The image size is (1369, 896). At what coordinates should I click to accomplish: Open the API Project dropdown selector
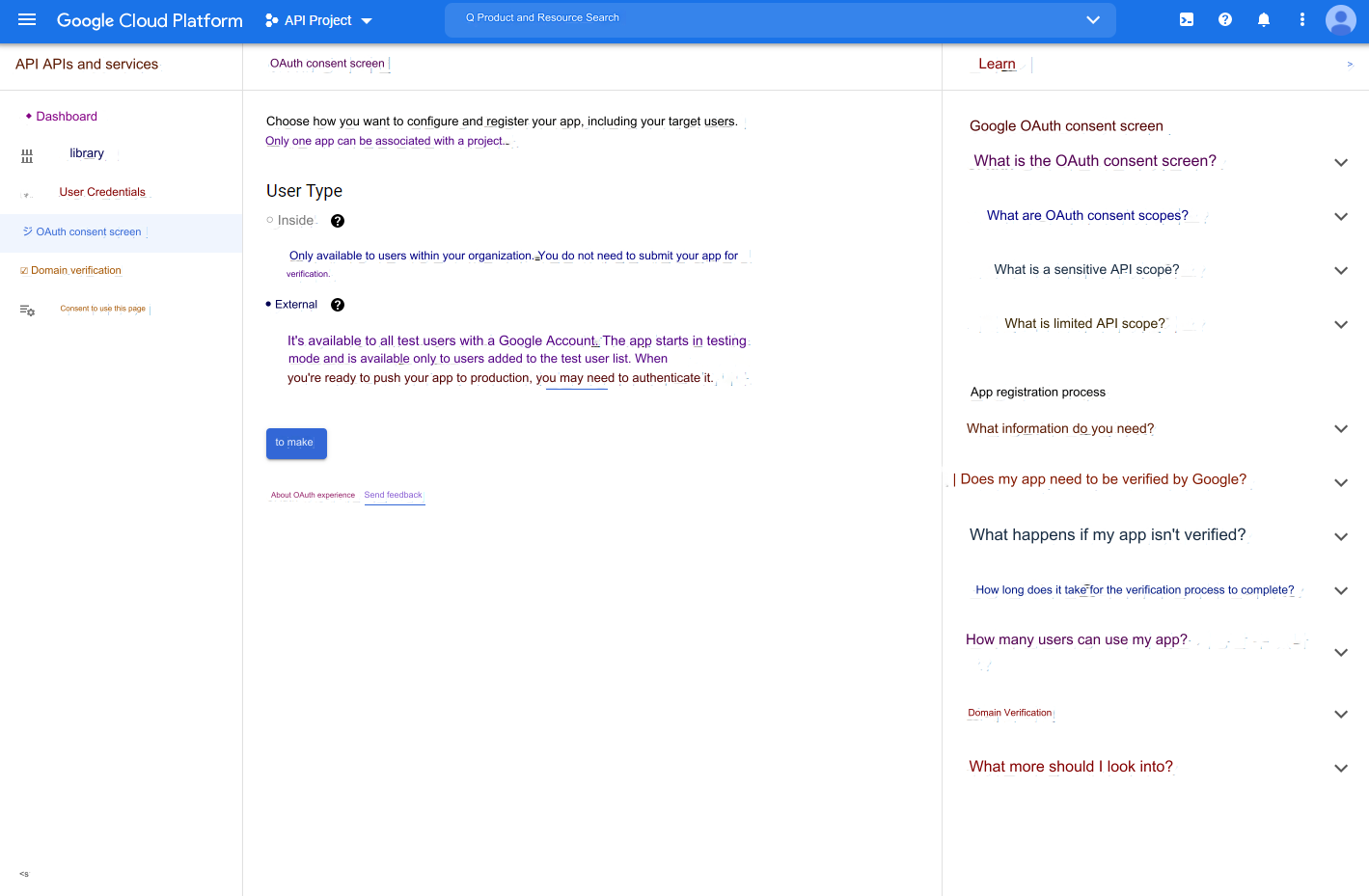(x=318, y=20)
